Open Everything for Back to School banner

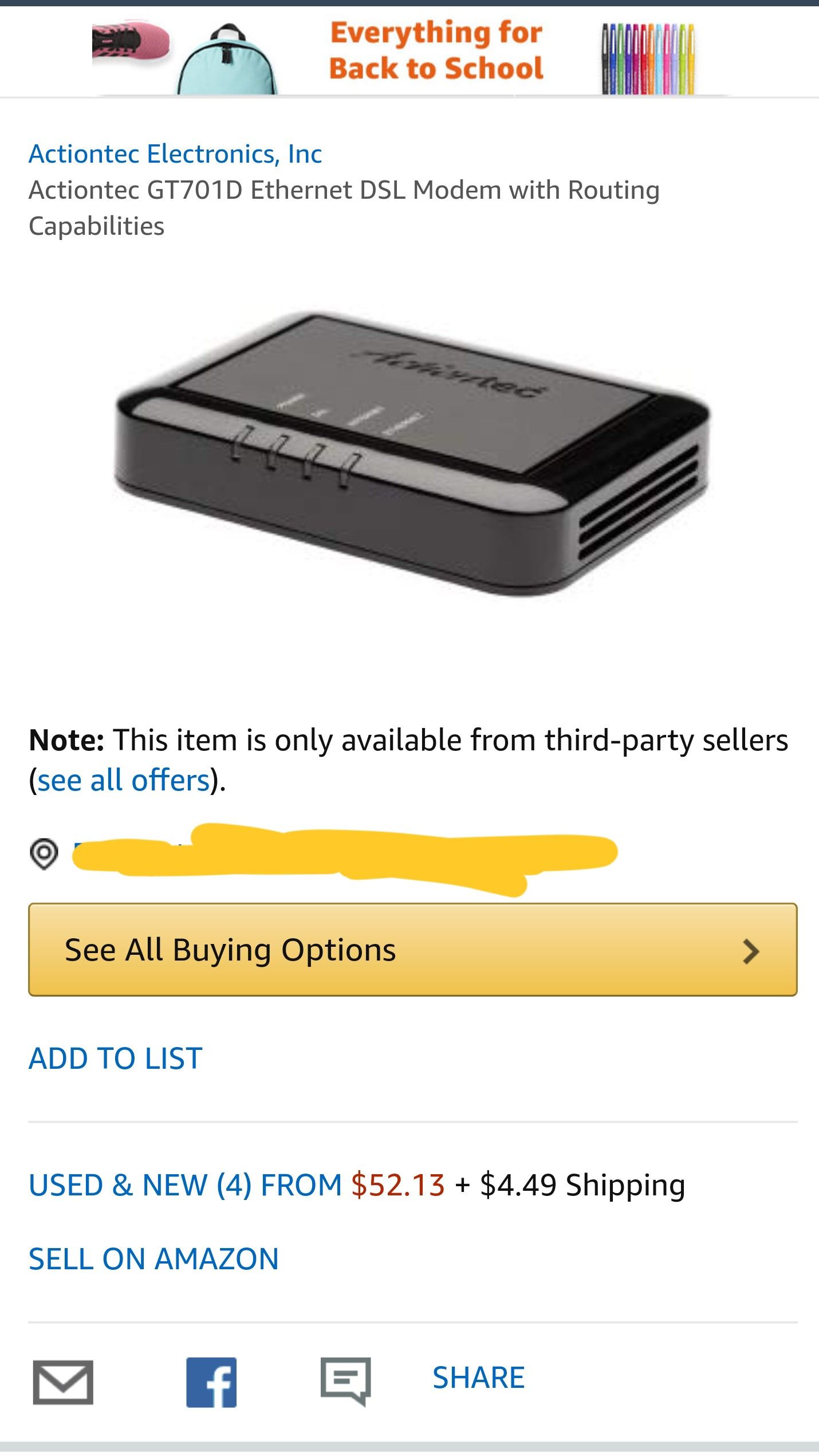tap(436, 50)
